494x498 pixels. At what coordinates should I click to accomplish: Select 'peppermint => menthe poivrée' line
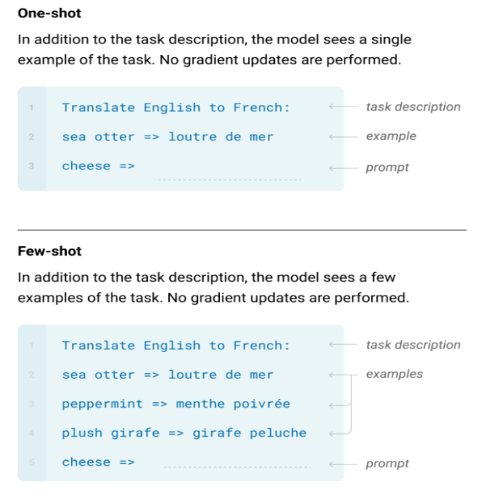pos(176,404)
